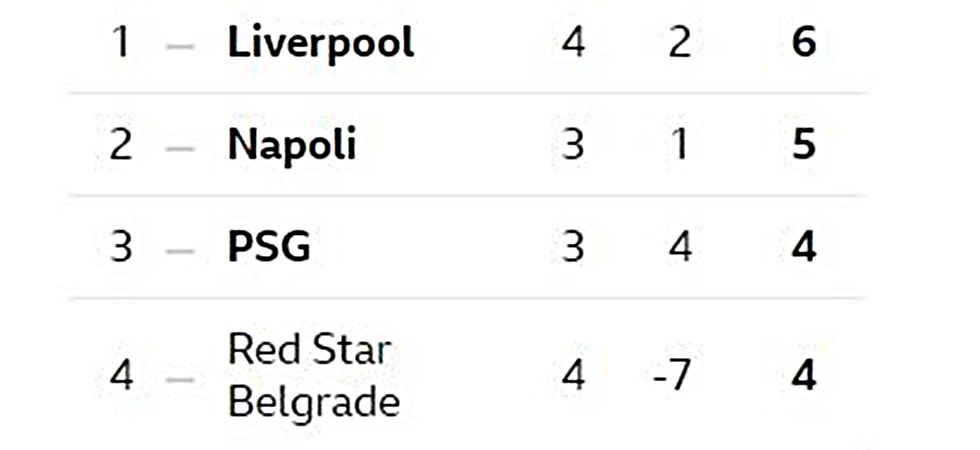980x450 pixels.
Task: Click the position number 1 for Liverpool
Action: click(x=121, y=43)
